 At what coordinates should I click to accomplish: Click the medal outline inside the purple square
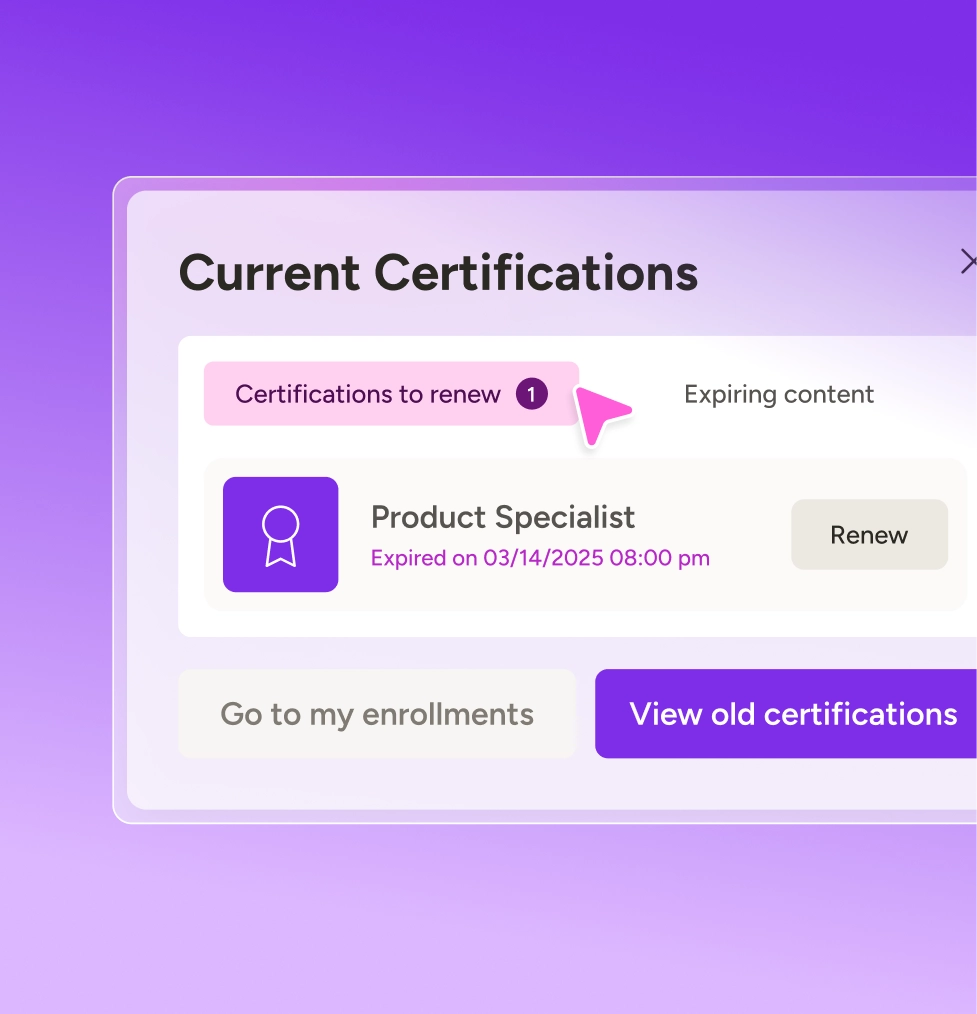click(280, 536)
